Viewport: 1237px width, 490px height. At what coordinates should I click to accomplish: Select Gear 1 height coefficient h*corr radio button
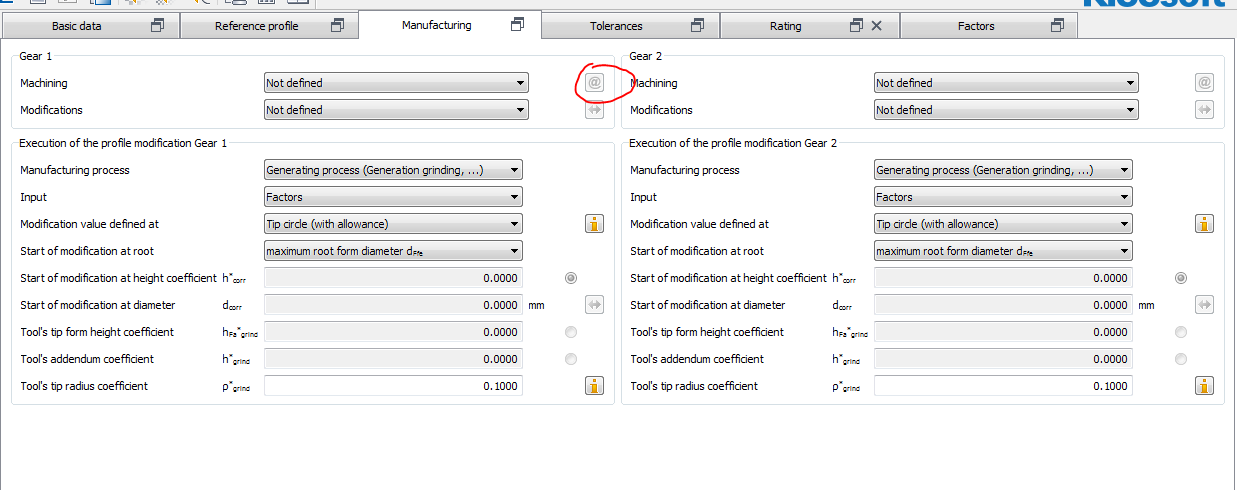(x=571, y=278)
